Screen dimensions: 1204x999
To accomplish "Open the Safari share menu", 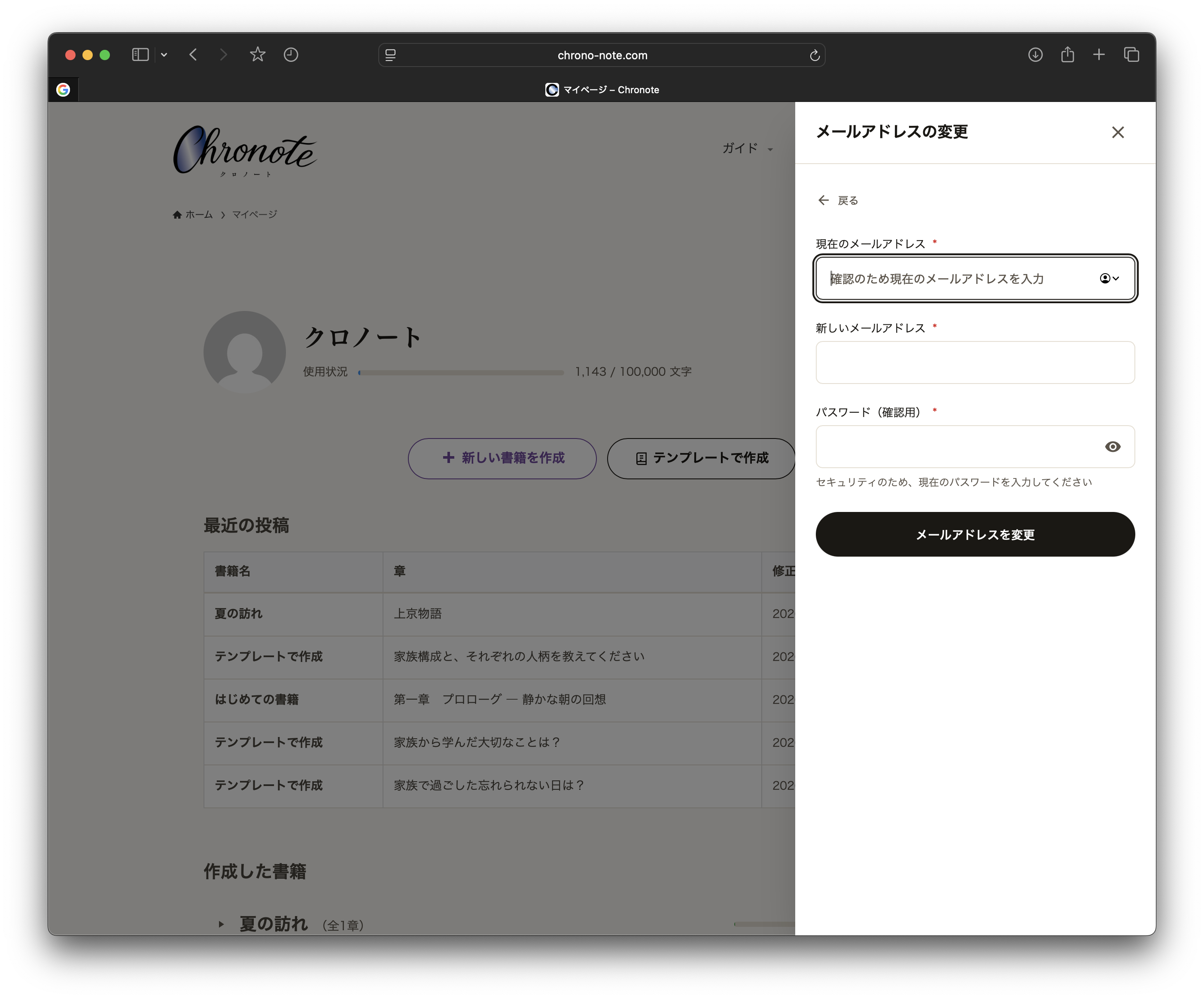I will 1067,55.
